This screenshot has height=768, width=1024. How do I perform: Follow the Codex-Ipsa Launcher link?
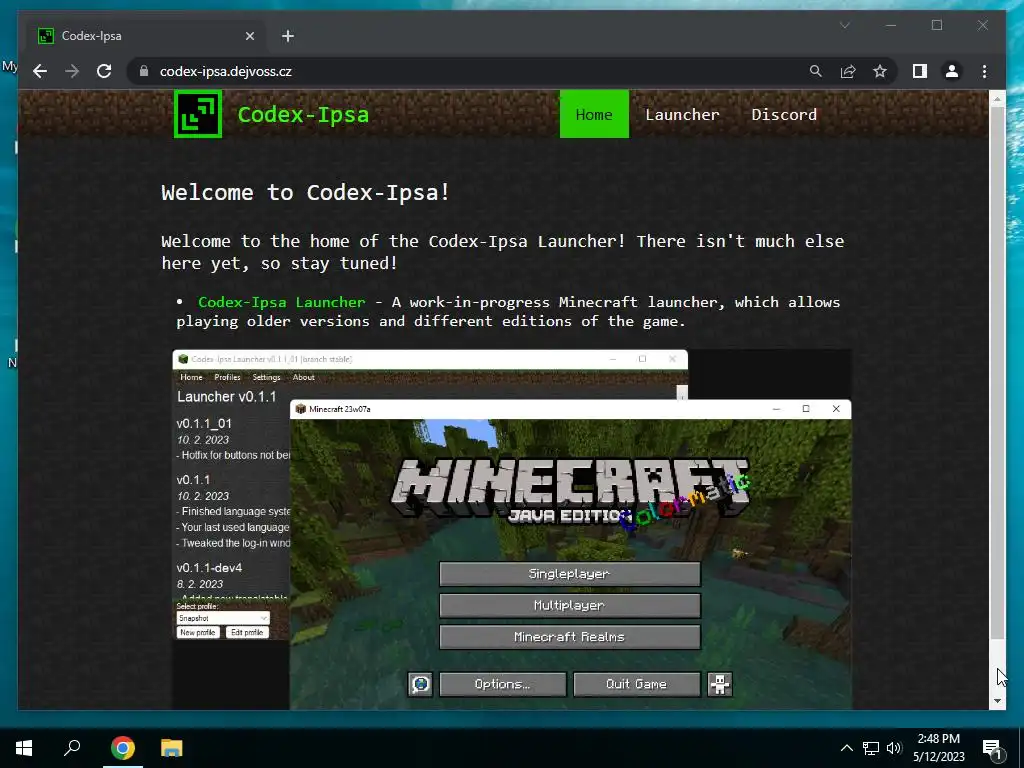[x=281, y=302]
